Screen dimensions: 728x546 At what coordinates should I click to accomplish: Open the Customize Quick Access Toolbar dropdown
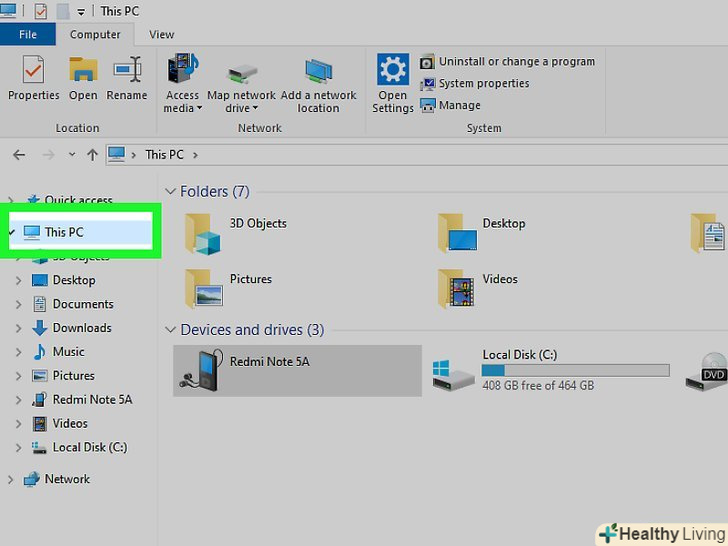coord(81,12)
